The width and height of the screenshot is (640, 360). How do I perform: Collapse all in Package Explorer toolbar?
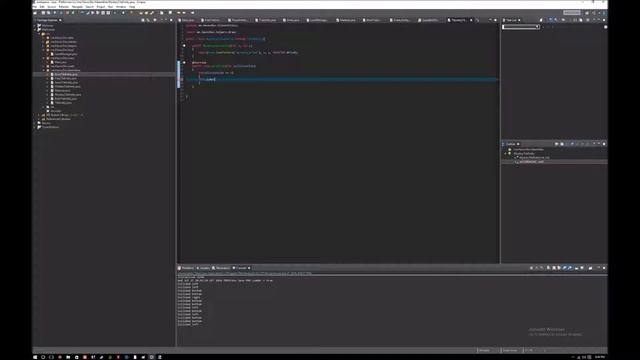coord(142,20)
